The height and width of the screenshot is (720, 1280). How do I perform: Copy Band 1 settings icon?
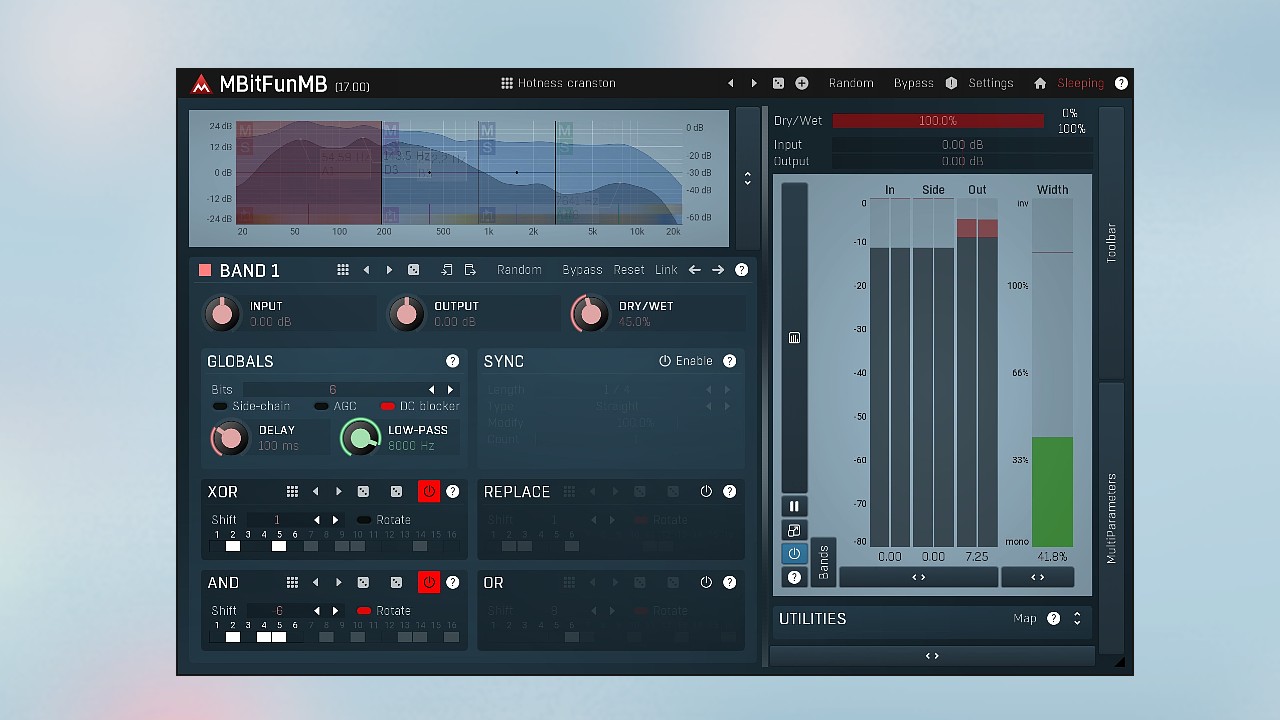click(x=447, y=270)
